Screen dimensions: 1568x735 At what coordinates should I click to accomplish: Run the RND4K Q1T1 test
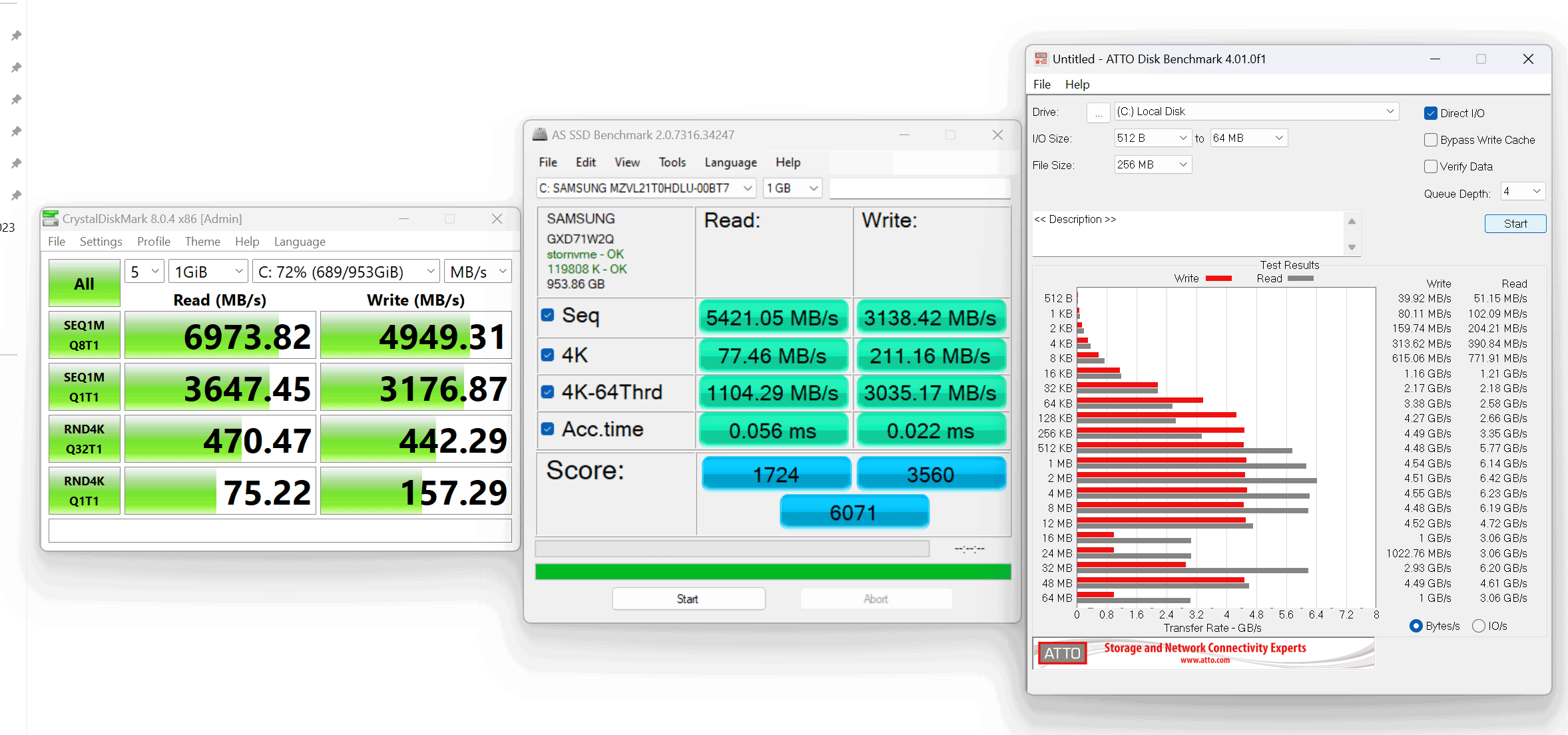84,491
